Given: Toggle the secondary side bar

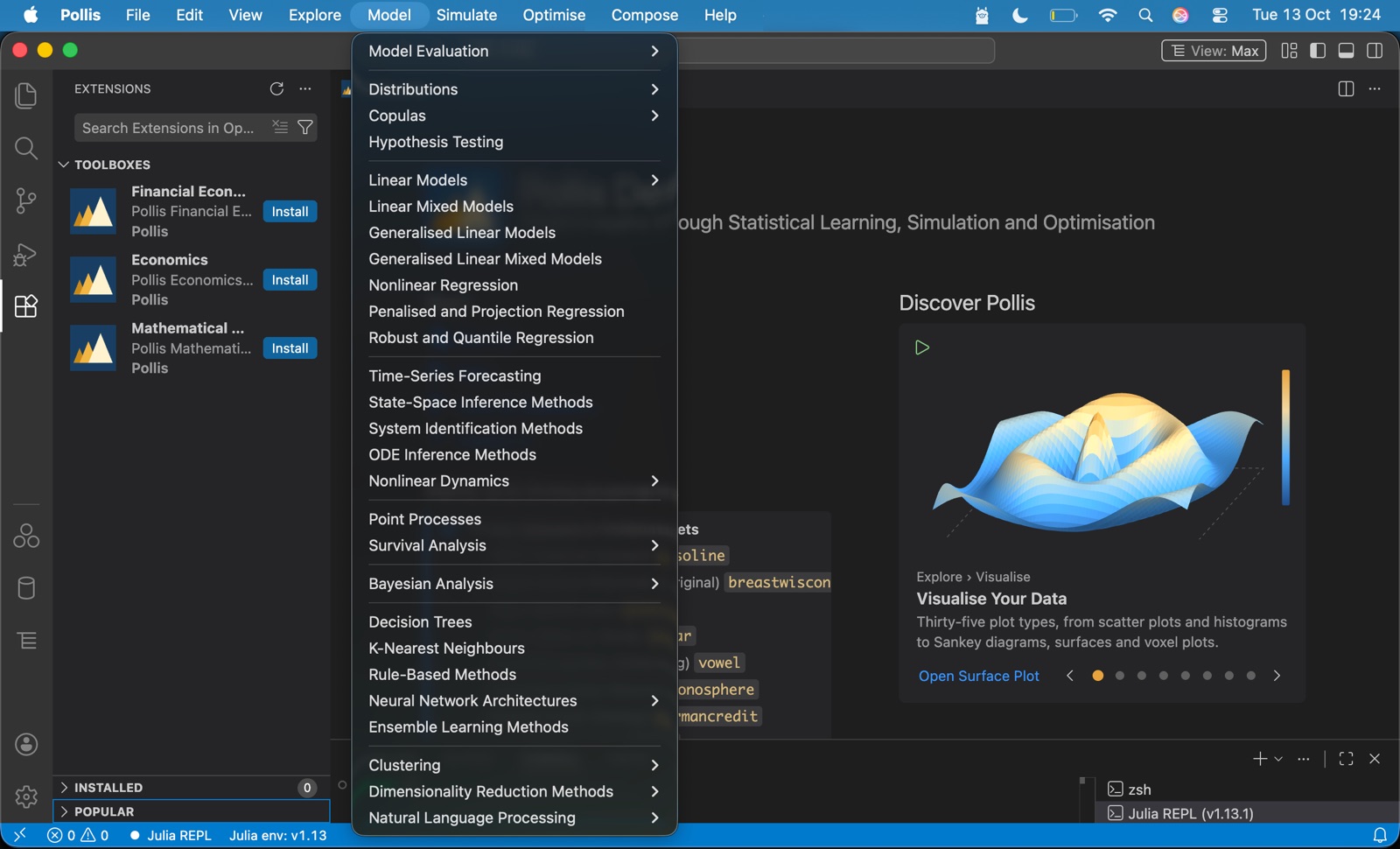Looking at the screenshot, I should [1375, 51].
